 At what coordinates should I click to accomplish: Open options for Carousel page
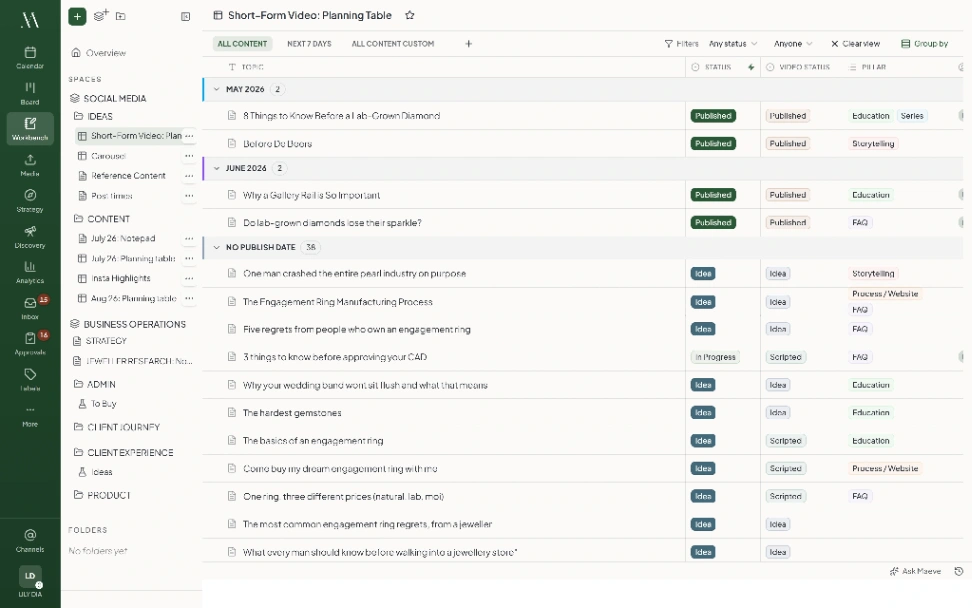189,156
